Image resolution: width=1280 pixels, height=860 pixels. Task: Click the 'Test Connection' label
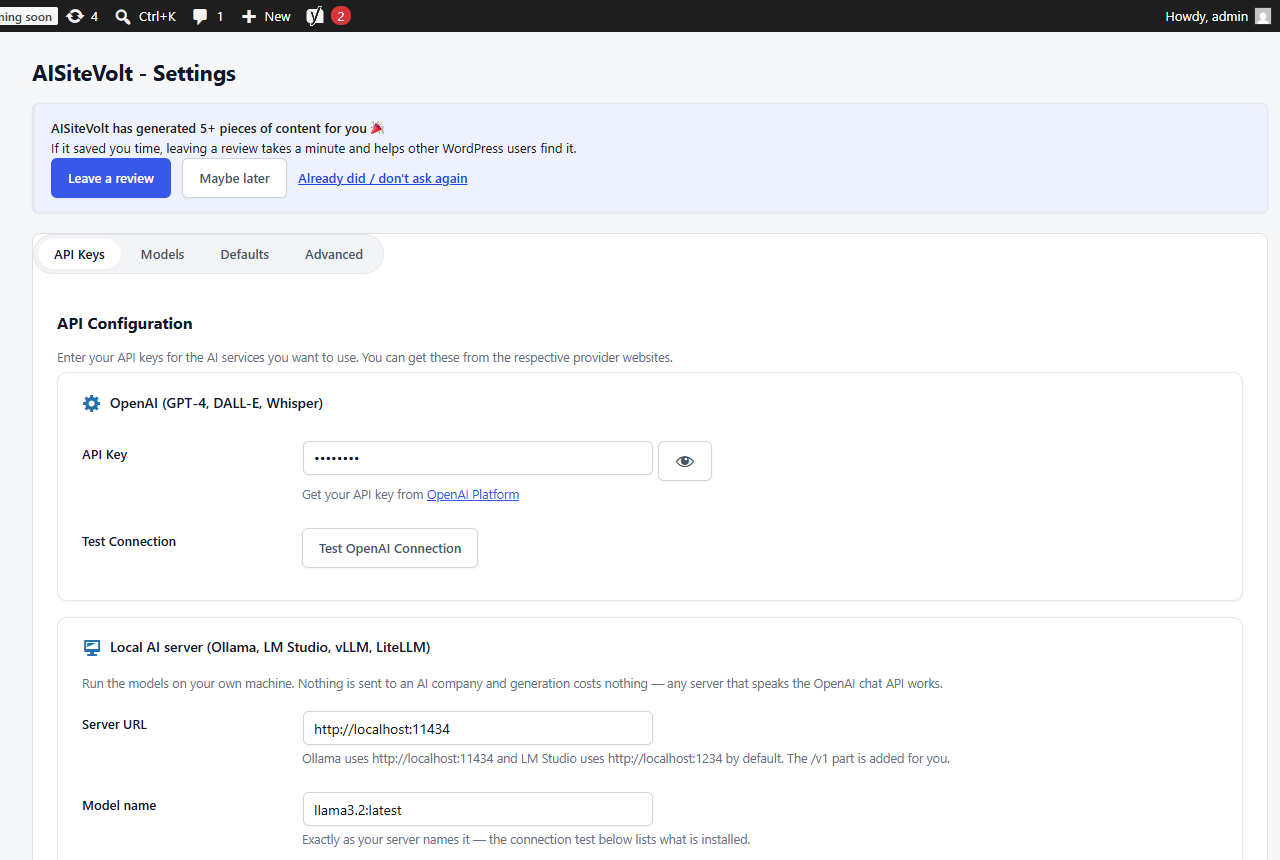[x=129, y=541]
